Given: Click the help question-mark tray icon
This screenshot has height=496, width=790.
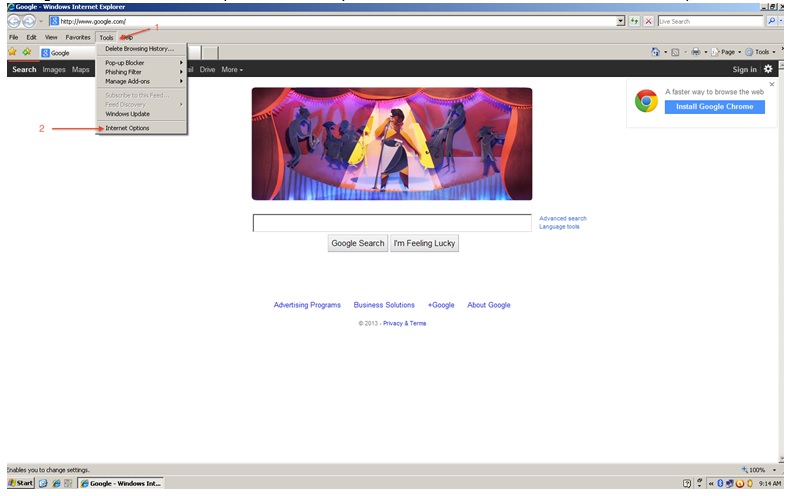Looking at the screenshot, I should 687,483.
